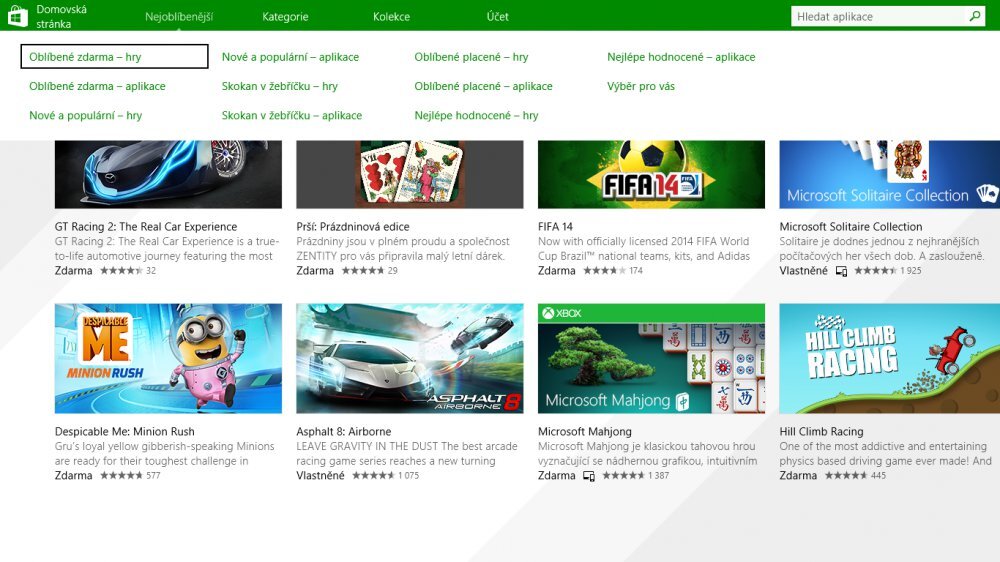The image size is (1000, 562).
Task: Open Microsoft Solitaire Collection title link
Action: 850,227
